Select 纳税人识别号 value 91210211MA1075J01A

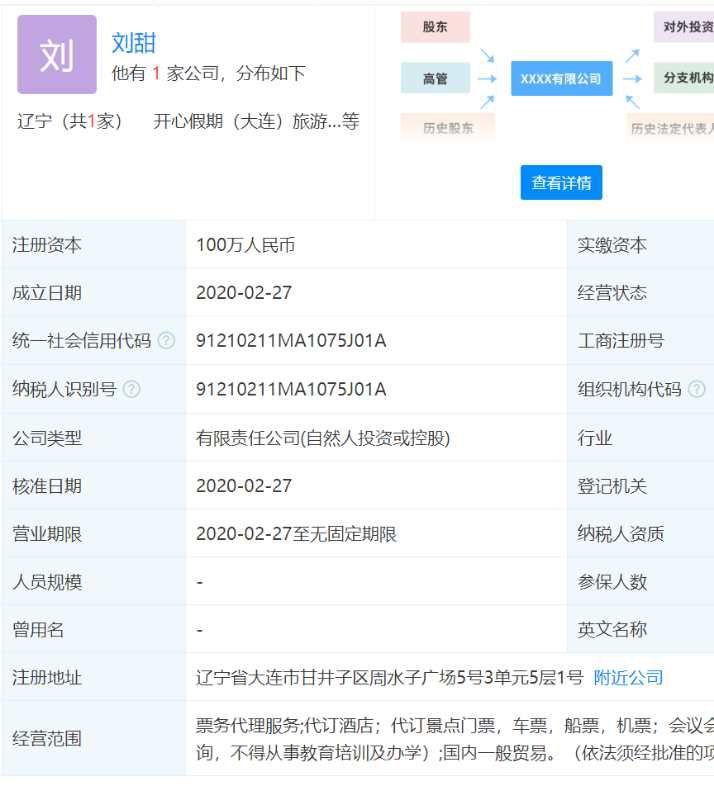point(291,389)
